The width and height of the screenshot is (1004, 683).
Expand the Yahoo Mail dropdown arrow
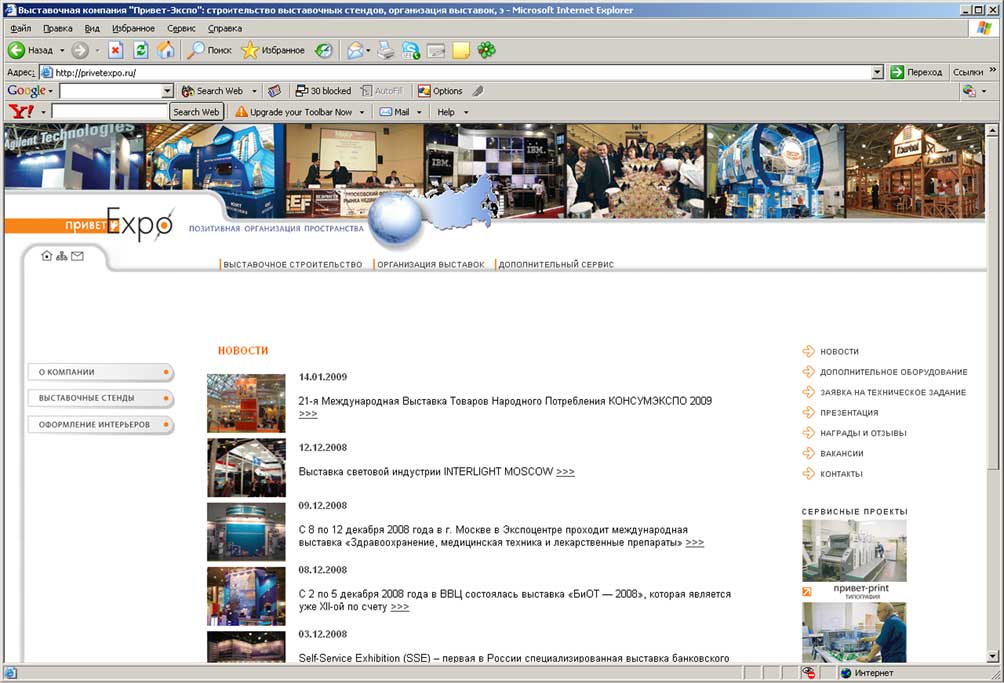coord(419,112)
